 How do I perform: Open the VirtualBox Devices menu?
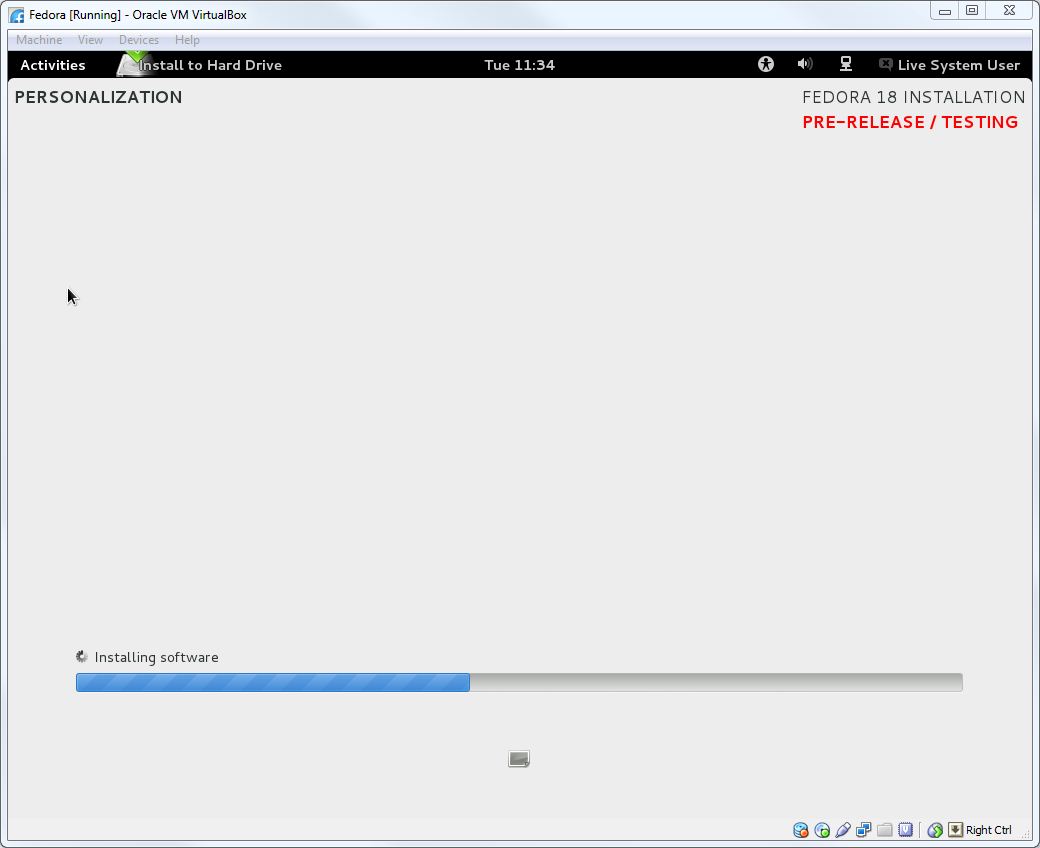139,40
